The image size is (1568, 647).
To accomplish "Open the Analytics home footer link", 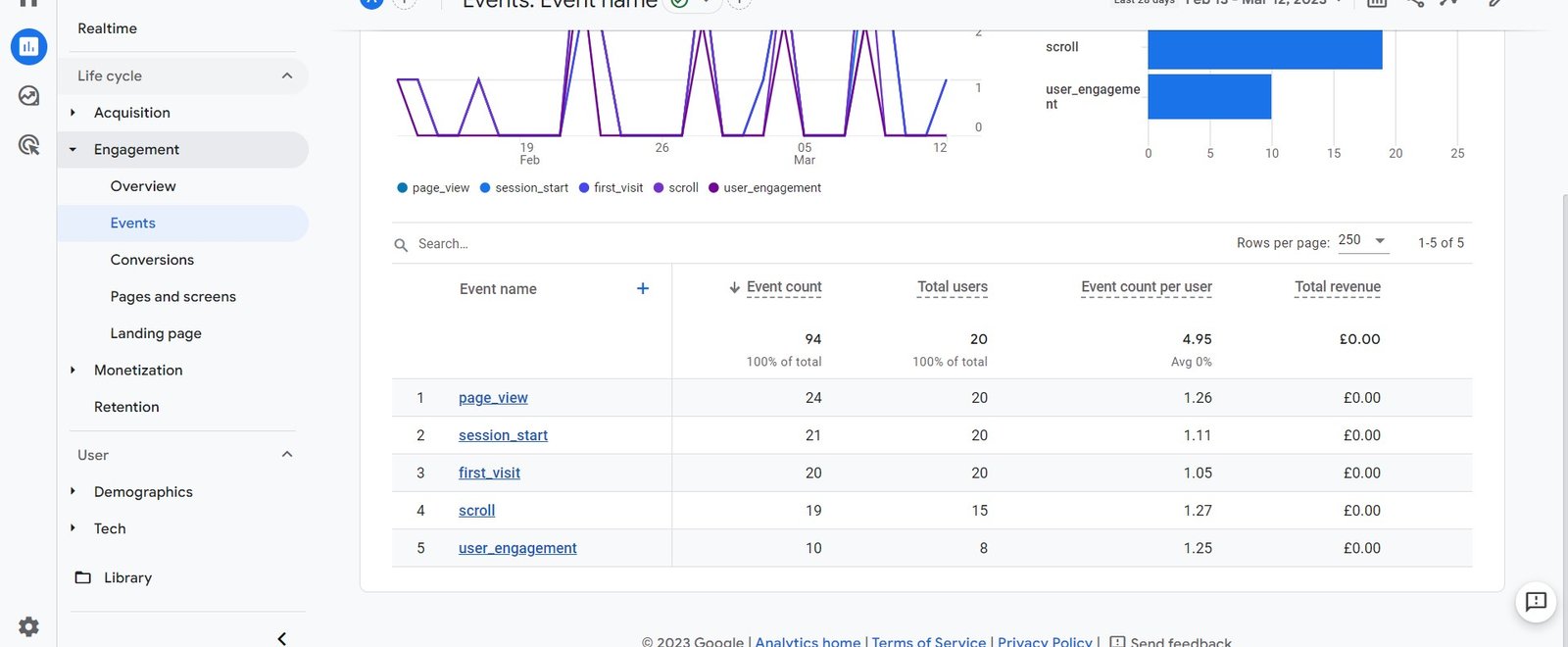I will 808,641.
